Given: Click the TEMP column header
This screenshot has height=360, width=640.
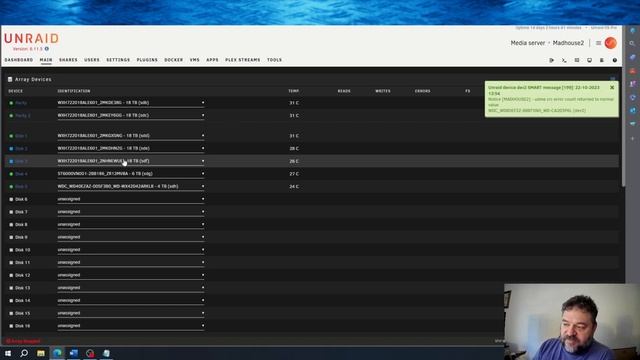Looking at the screenshot, I should pyautogui.click(x=294, y=91).
